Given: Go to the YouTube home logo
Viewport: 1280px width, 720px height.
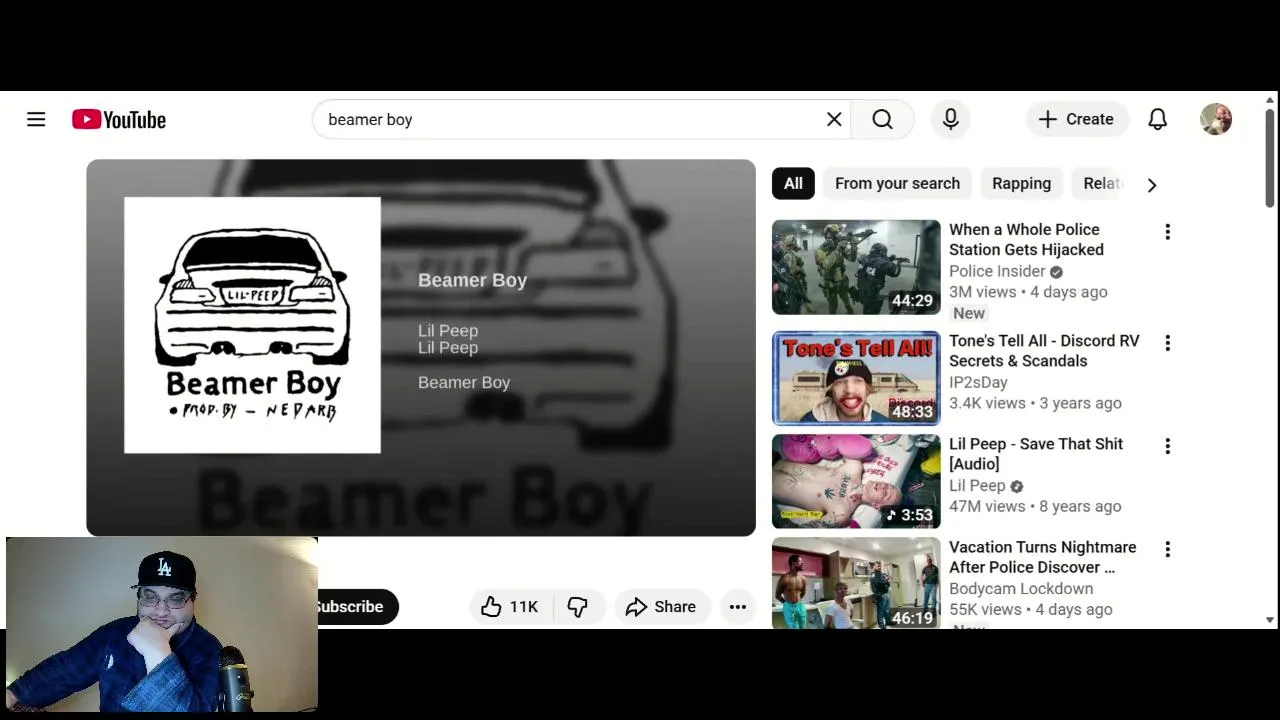Looking at the screenshot, I should pyautogui.click(x=119, y=120).
